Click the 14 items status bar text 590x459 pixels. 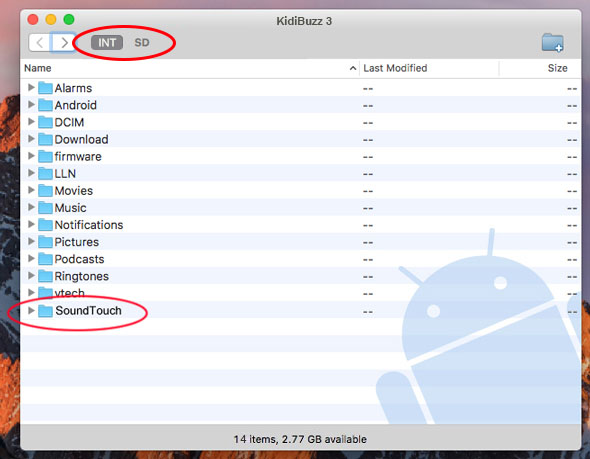click(300, 439)
